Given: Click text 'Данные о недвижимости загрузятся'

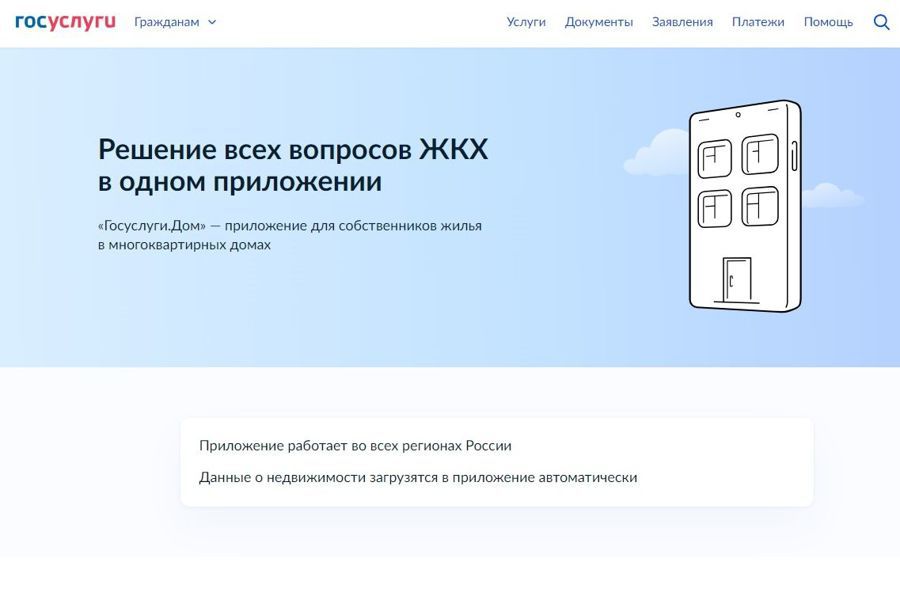Looking at the screenshot, I should pyautogui.click(x=319, y=478).
